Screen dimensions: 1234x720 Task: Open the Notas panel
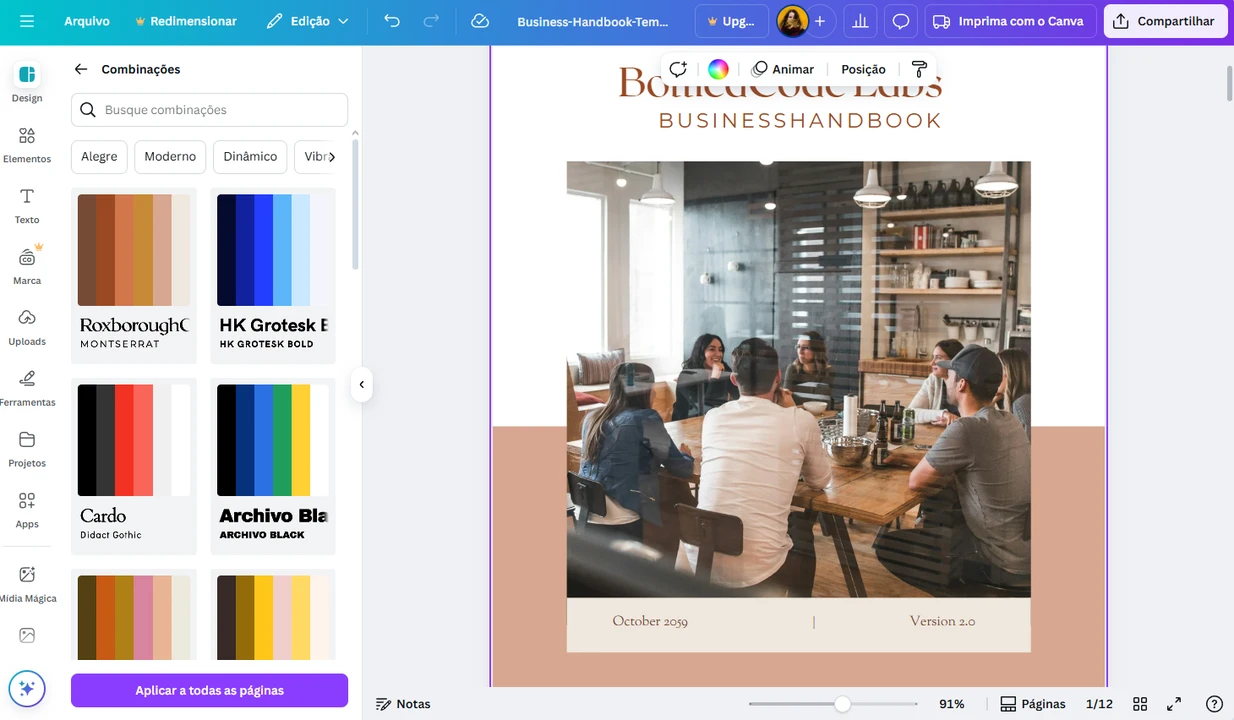403,704
